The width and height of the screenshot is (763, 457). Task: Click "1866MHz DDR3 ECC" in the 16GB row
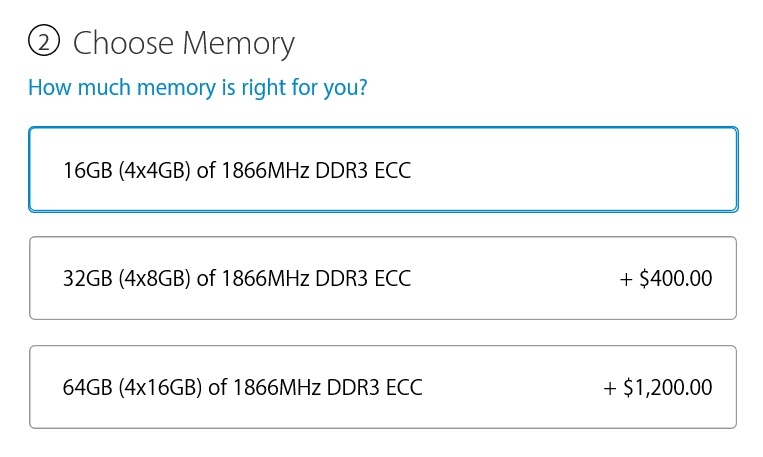(316, 170)
